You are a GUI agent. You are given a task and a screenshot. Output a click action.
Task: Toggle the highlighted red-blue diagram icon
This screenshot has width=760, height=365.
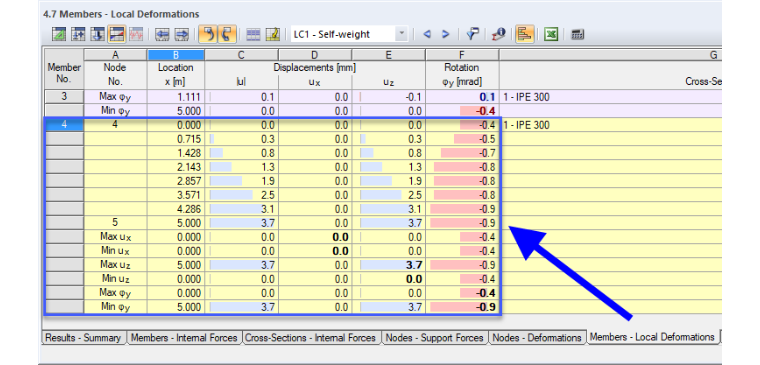(x=116, y=34)
